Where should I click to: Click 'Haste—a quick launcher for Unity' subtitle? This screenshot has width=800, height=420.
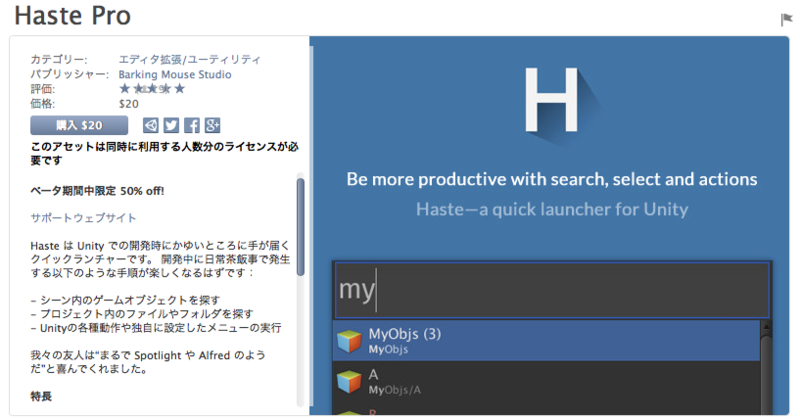tap(552, 209)
